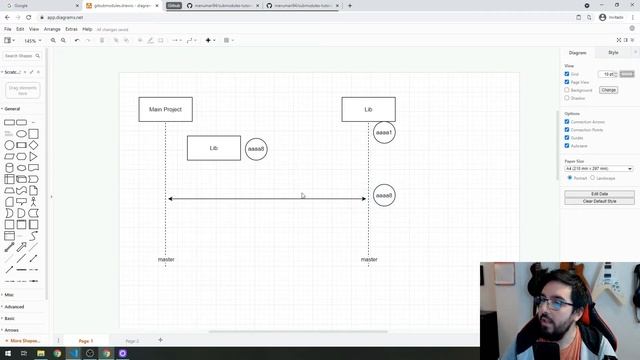The image size is (640, 360).
Task: Click the Redo arrow icon
Action: [88, 40]
